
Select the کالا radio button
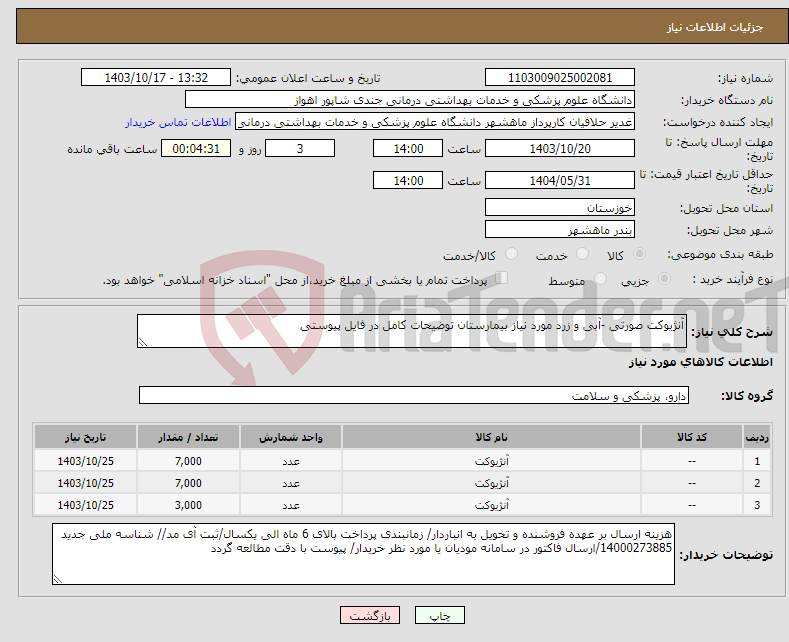coord(639,254)
